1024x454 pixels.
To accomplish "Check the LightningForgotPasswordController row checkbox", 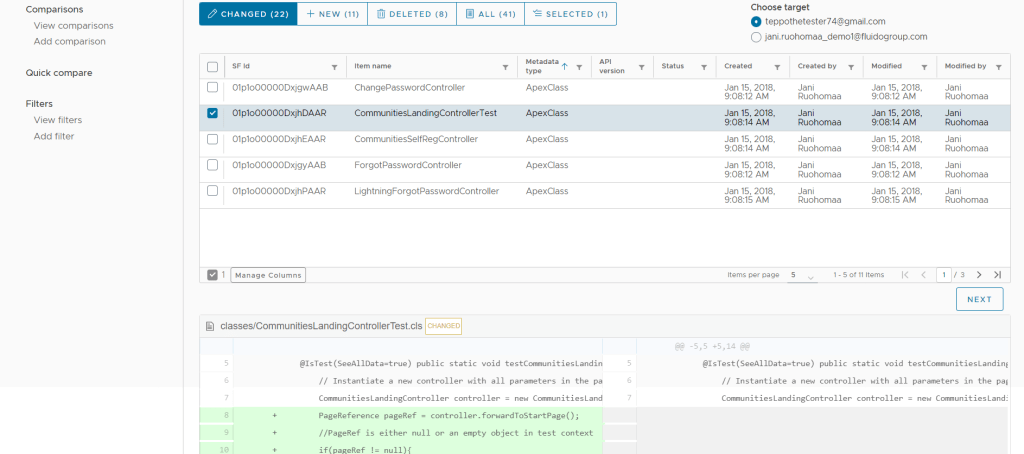I will point(212,191).
